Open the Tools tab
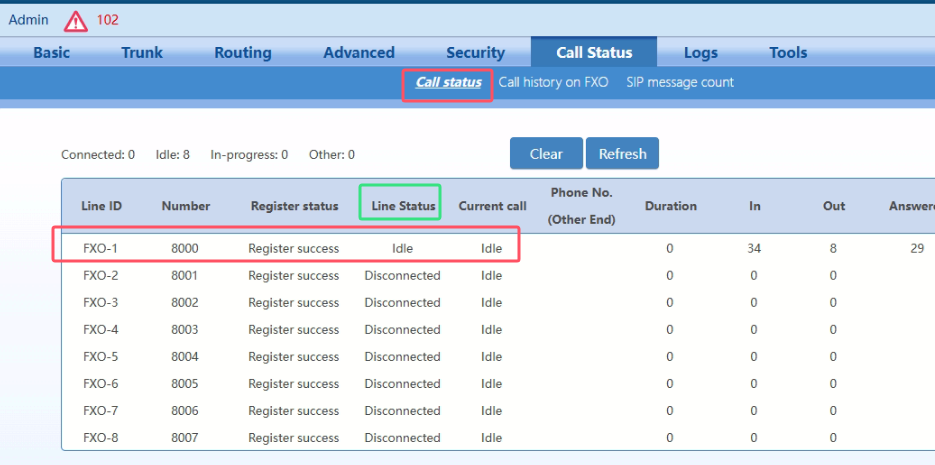The width and height of the screenshot is (935, 465). [788, 53]
